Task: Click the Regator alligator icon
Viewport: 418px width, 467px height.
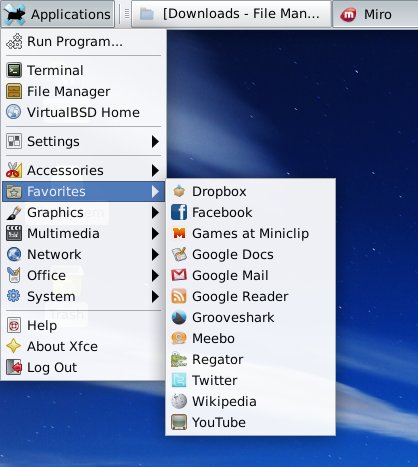Action: click(179, 359)
